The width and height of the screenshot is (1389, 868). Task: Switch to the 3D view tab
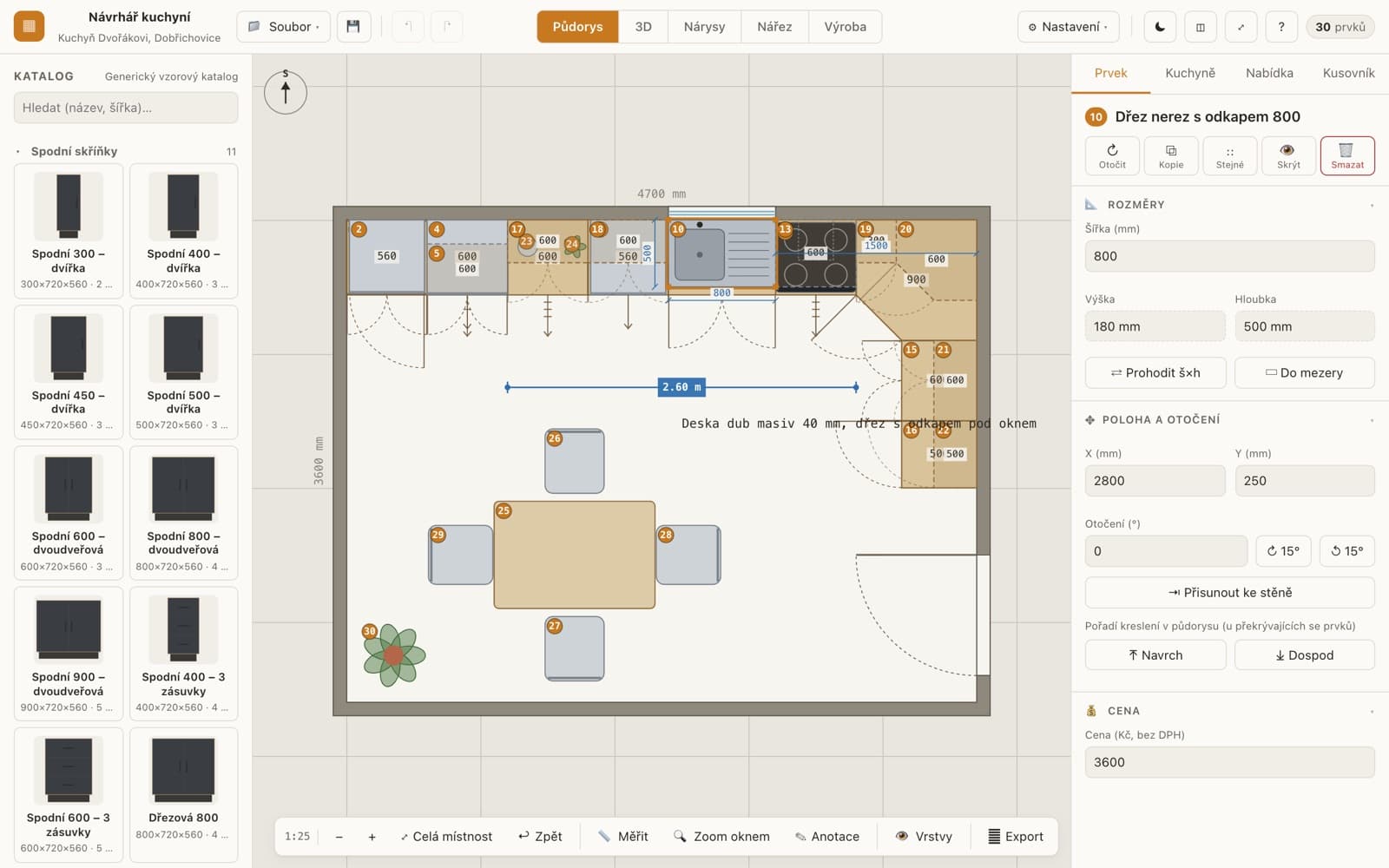coord(643,27)
